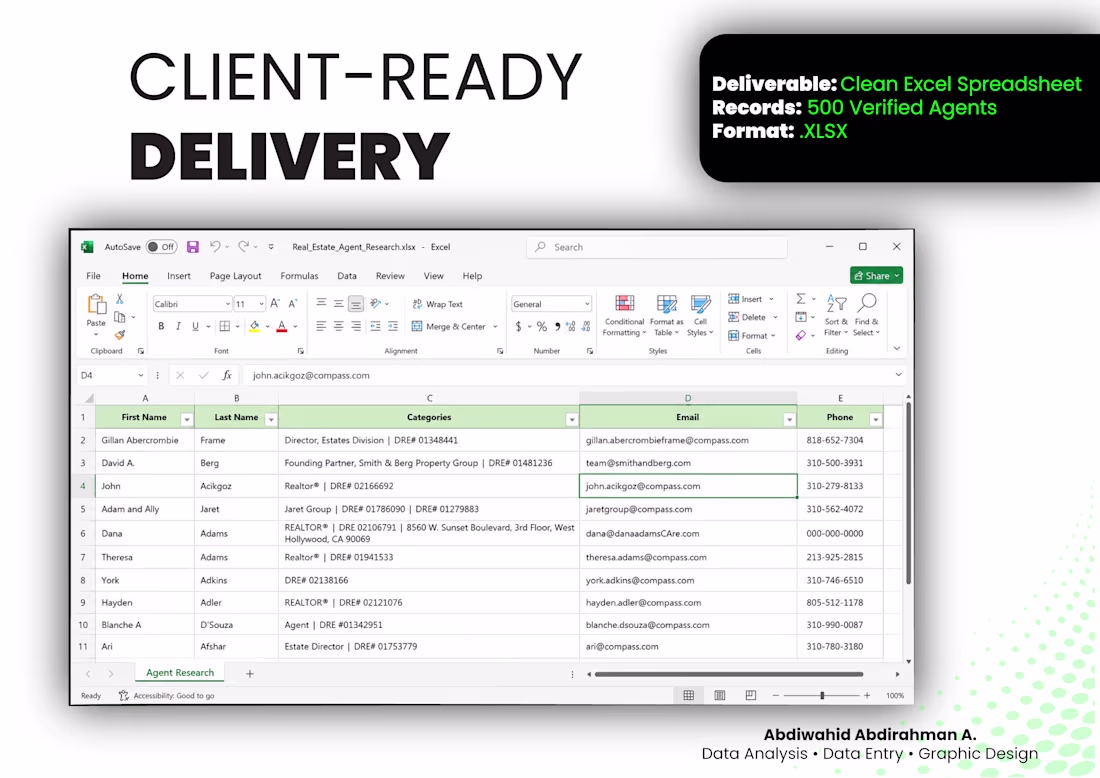Image resolution: width=1100 pixels, height=778 pixels.
Task: Click the green Share button
Action: point(876,276)
